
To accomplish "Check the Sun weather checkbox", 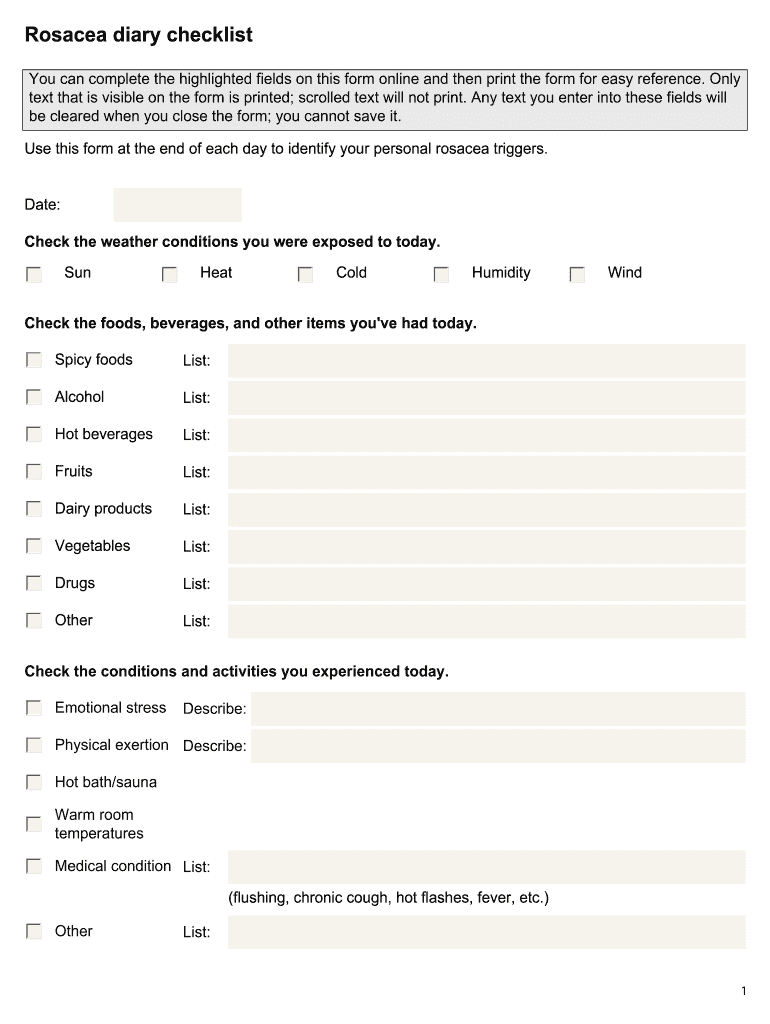I will pos(34,274).
